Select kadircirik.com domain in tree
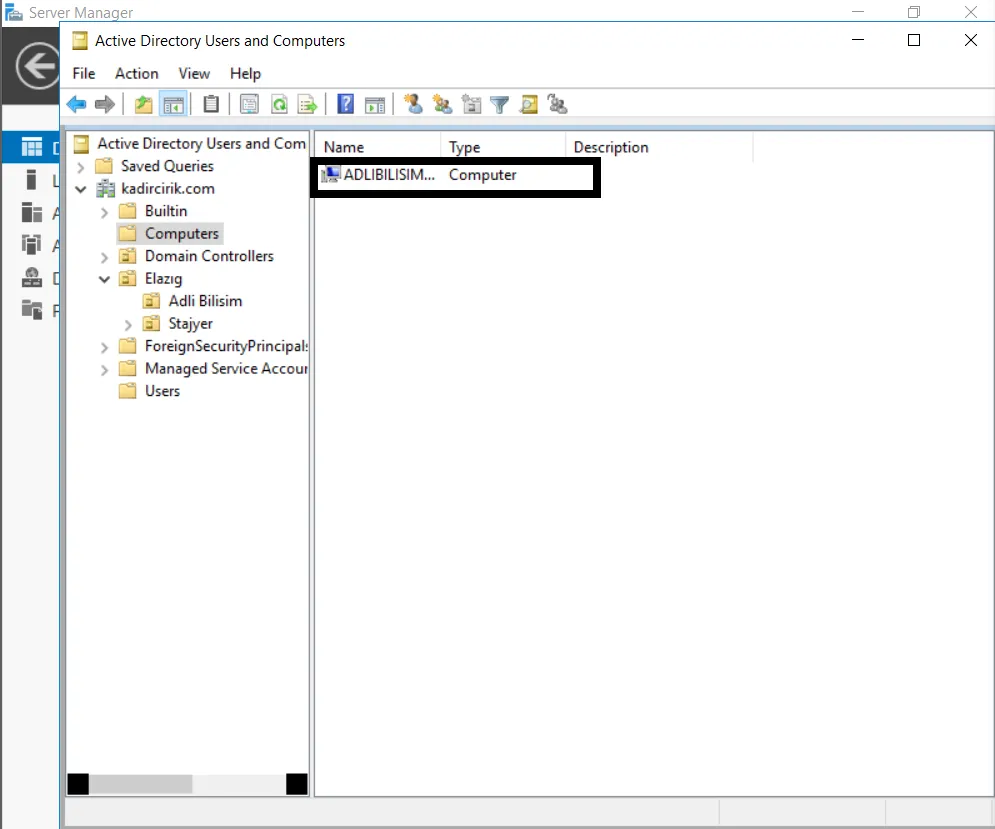 168,189
